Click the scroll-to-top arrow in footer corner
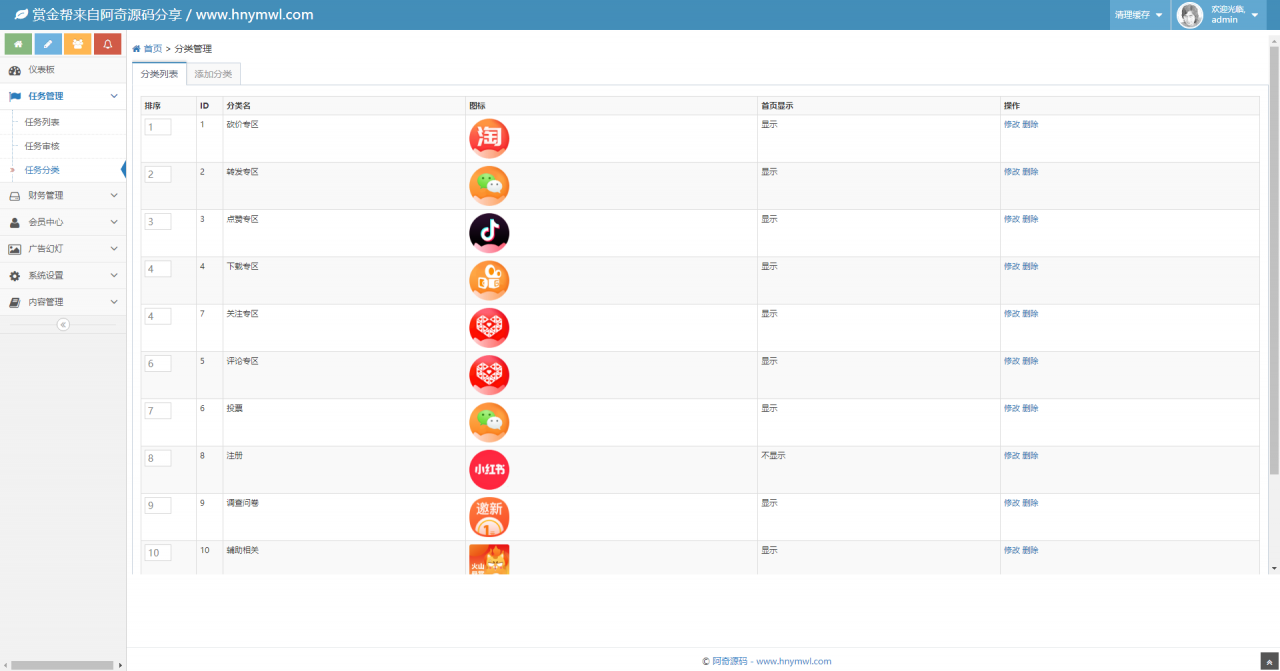This screenshot has height=671, width=1280. [x=1269, y=661]
